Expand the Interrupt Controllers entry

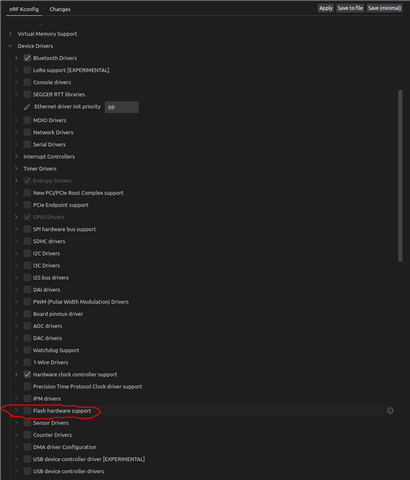tap(16, 156)
